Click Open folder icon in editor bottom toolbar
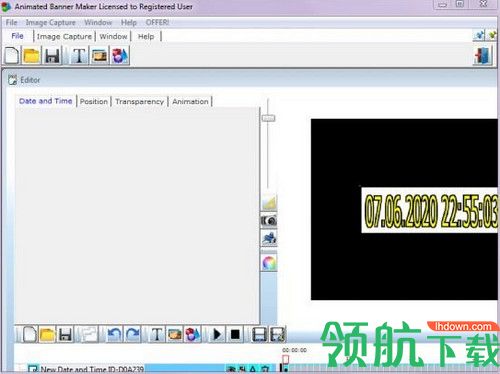500x374 pixels. tap(47, 334)
